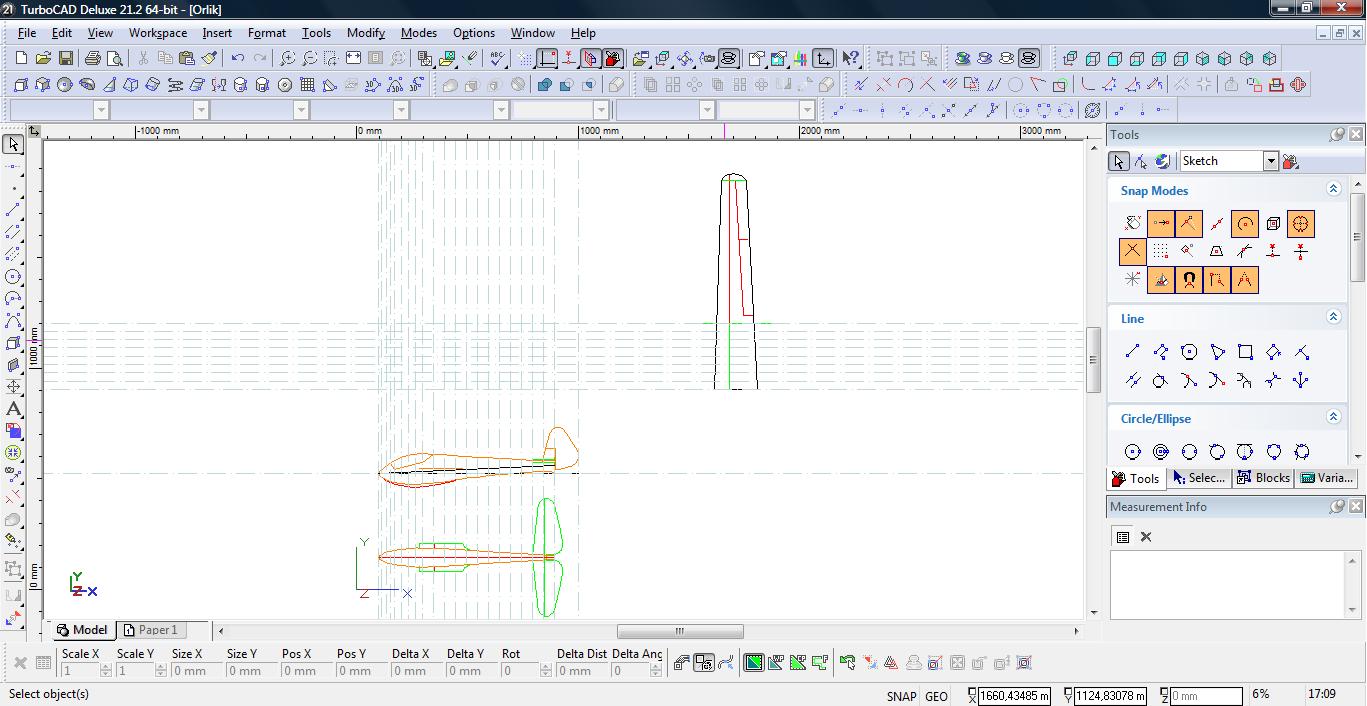
Task: Click the Undo arrow icon
Action: click(237, 59)
